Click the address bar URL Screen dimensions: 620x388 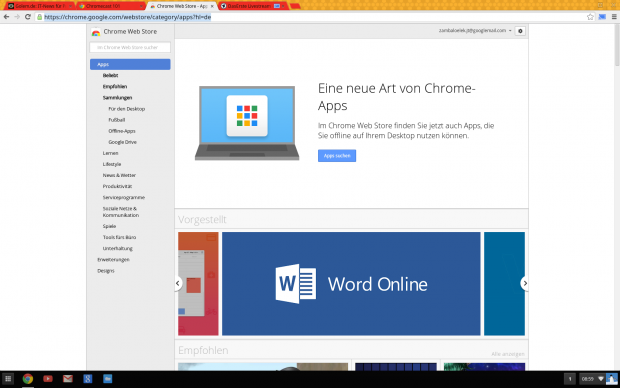(127, 17)
